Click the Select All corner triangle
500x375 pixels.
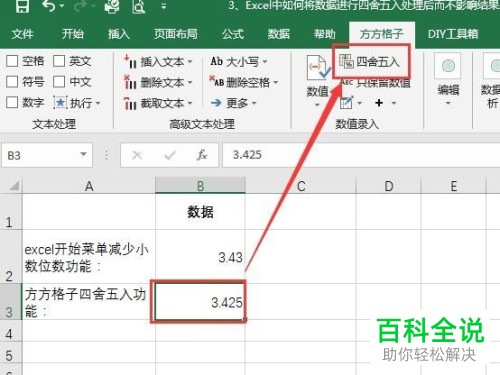point(14,185)
